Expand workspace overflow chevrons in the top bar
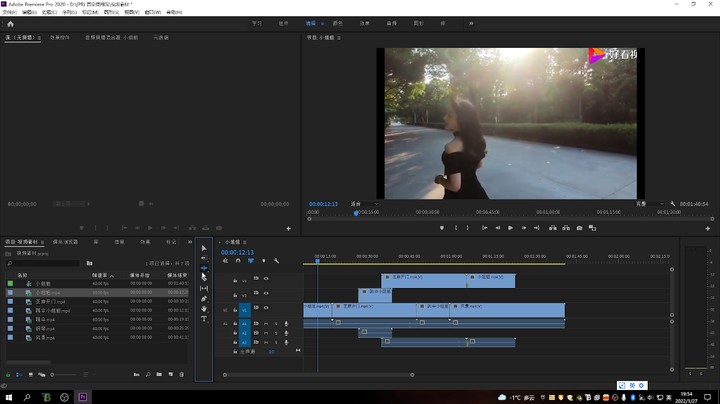This screenshot has width=720, height=404. point(471,23)
